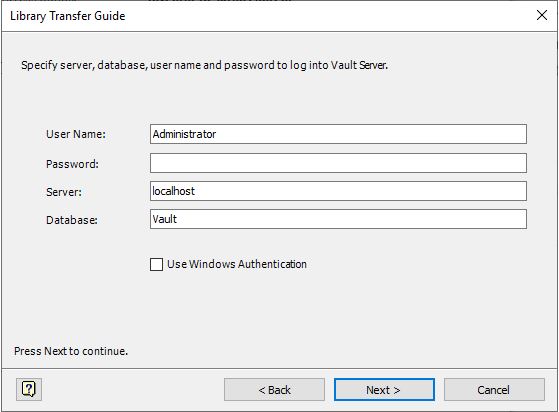
Task: Click the 'Specify server, database' instruction text
Action: tap(204, 65)
